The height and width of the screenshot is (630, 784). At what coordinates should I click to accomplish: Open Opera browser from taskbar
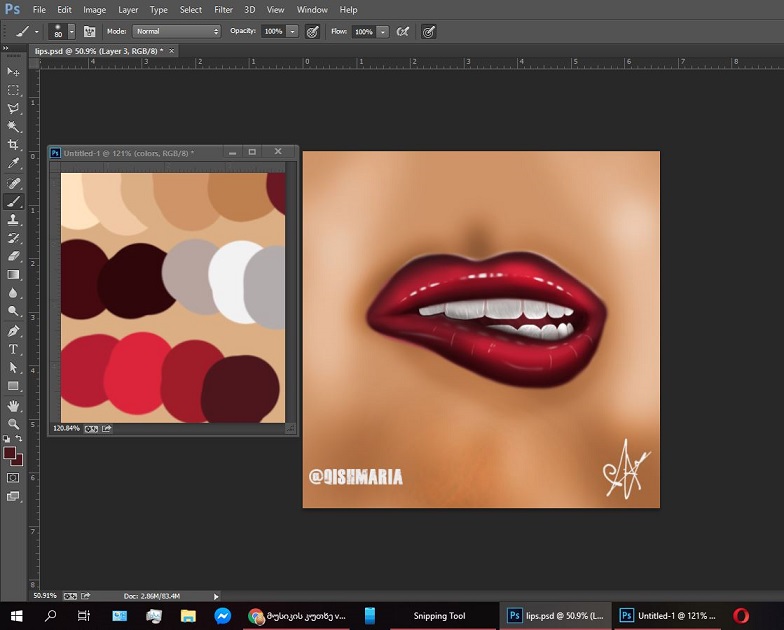click(740, 616)
